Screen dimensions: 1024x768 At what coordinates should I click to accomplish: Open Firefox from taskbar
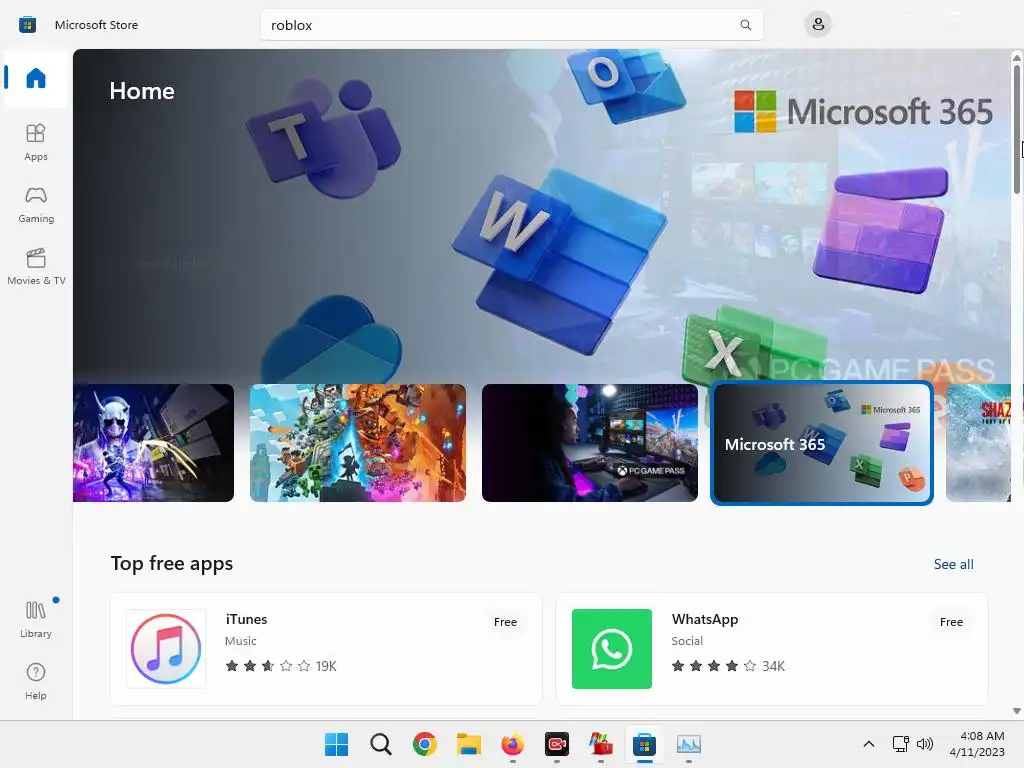[513, 744]
